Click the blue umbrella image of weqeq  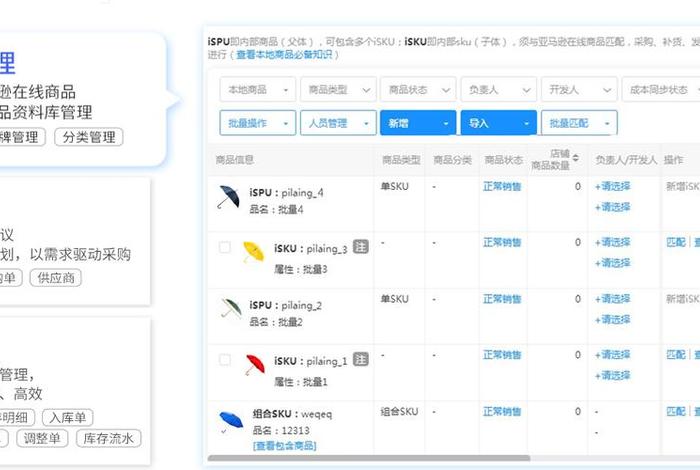click(231, 421)
